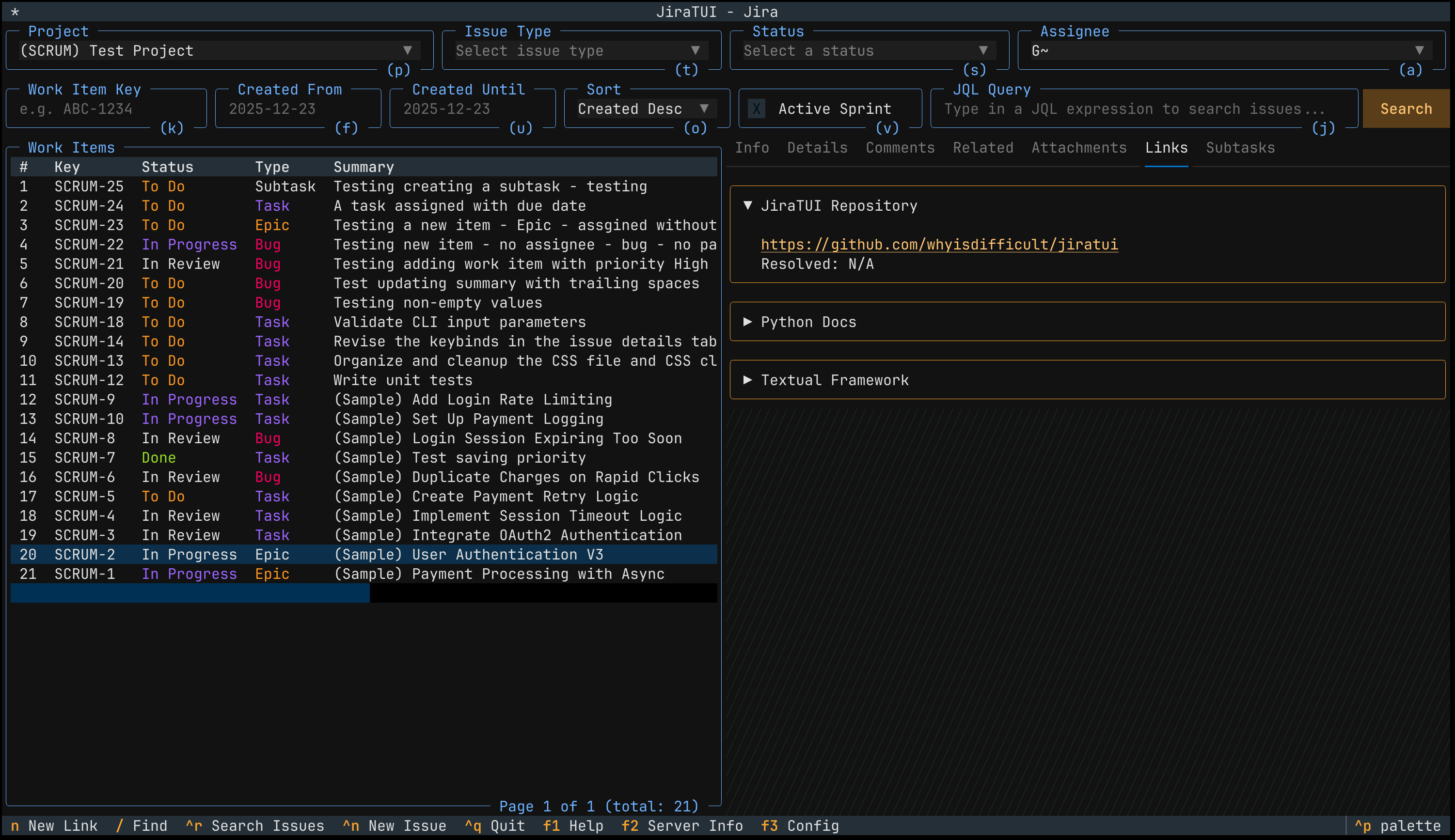Select 'Create Payment Retry Logic' row
This screenshot has height=840, width=1455.
pyautogui.click(x=364, y=496)
